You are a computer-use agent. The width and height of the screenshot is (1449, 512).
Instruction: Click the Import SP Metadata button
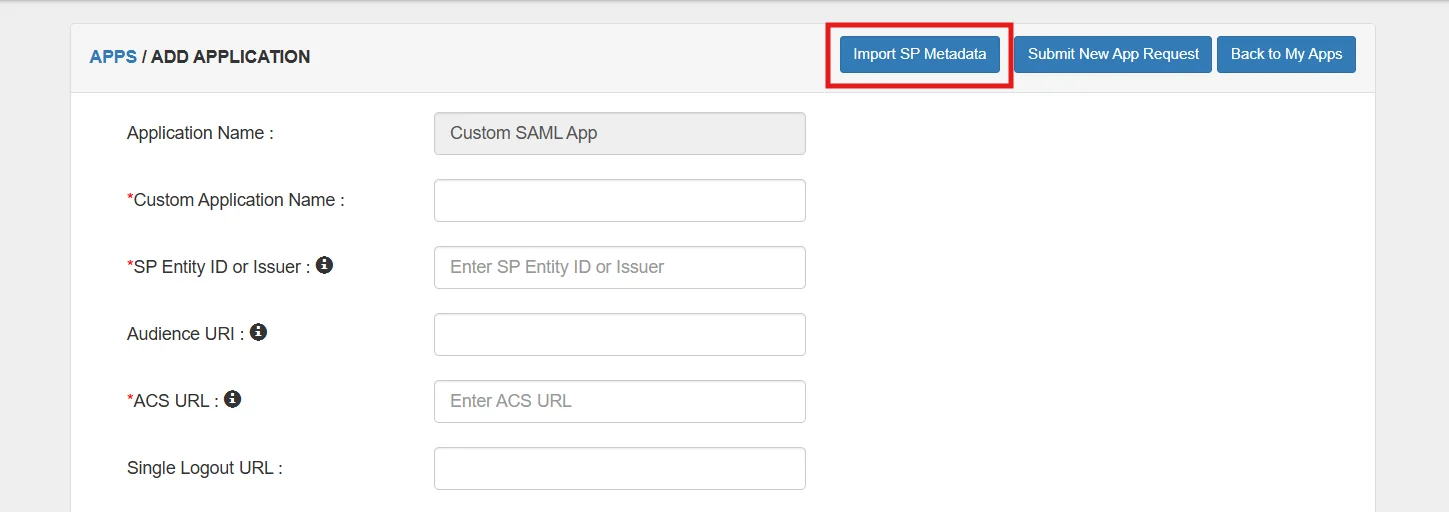click(x=919, y=54)
